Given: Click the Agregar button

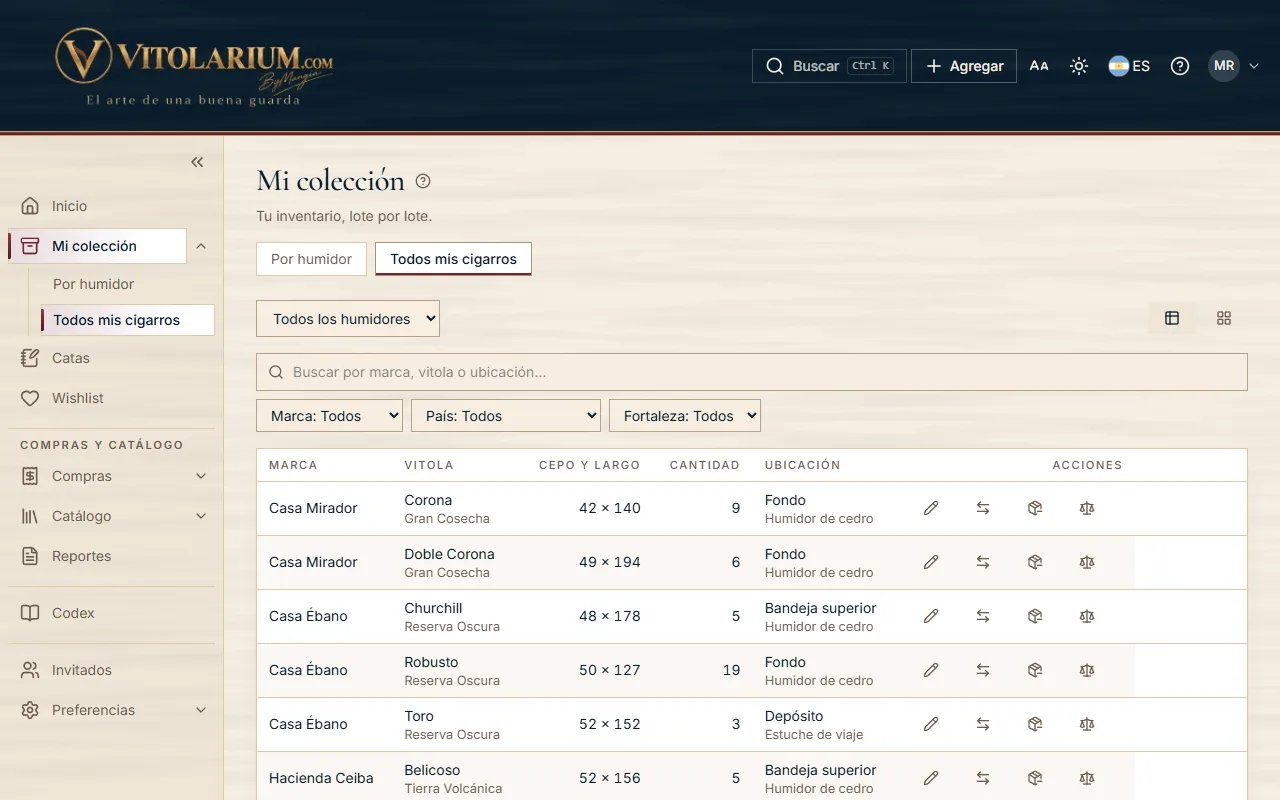Looking at the screenshot, I should pos(964,66).
